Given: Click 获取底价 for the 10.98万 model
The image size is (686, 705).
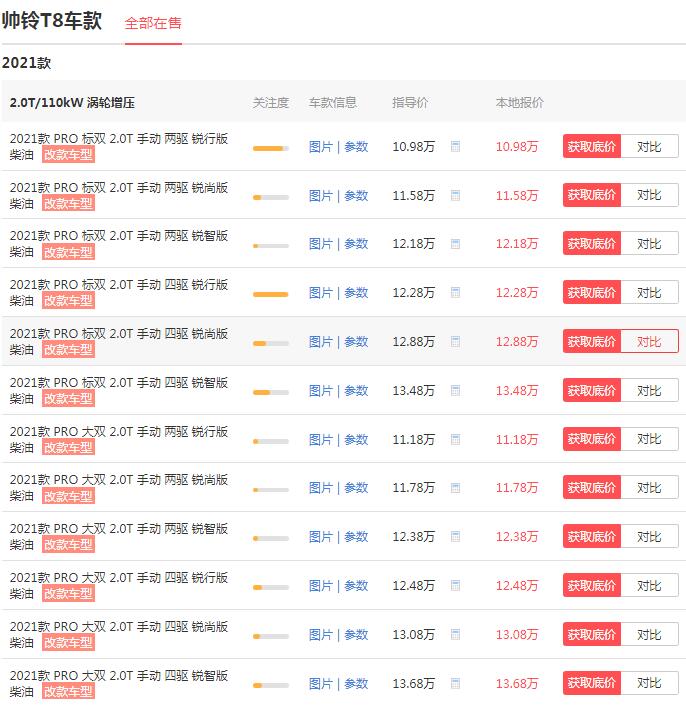Looking at the screenshot, I should (x=592, y=147).
